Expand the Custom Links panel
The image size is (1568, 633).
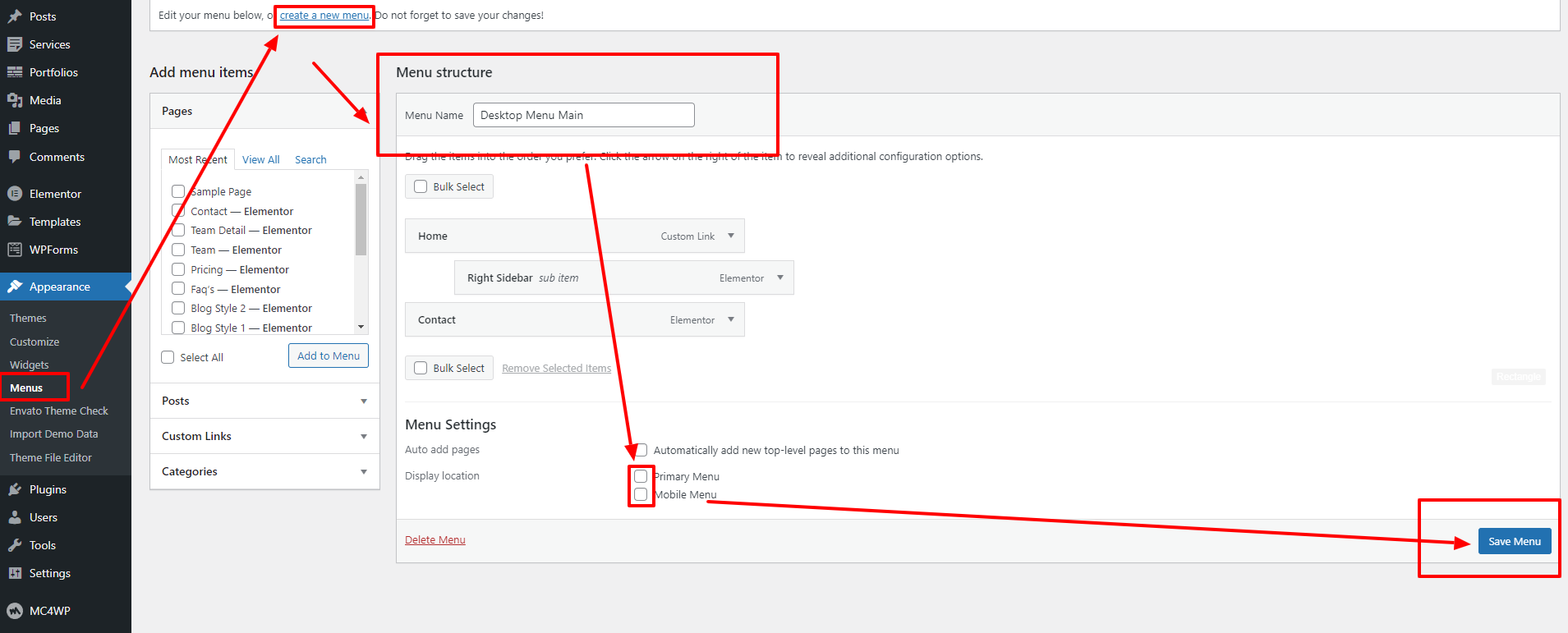click(363, 436)
